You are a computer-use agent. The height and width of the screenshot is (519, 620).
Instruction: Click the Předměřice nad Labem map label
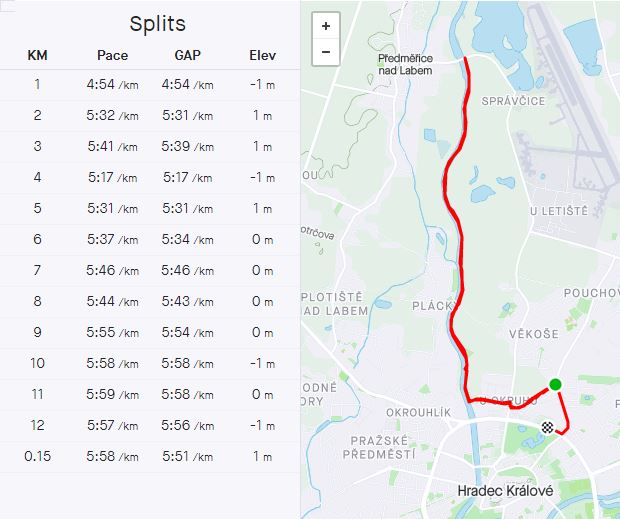click(x=405, y=64)
